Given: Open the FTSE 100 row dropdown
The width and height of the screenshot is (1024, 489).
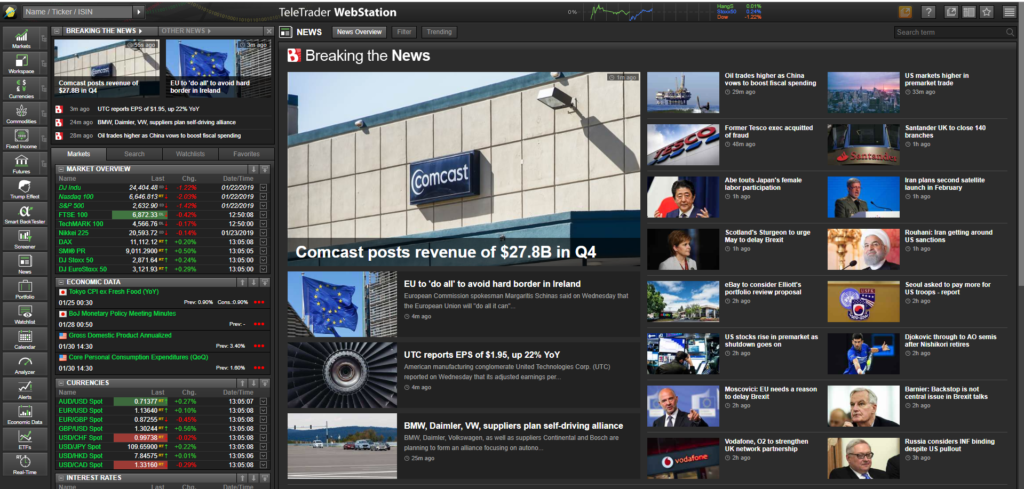Looking at the screenshot, I should pyautogui.click(x=263, y=214).
